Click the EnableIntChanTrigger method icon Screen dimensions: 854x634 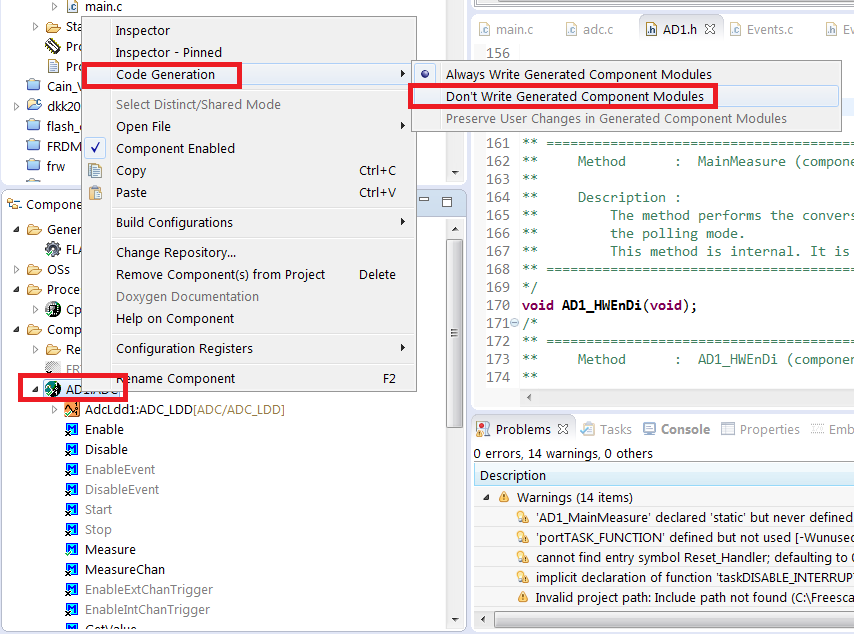click(71, 609)
